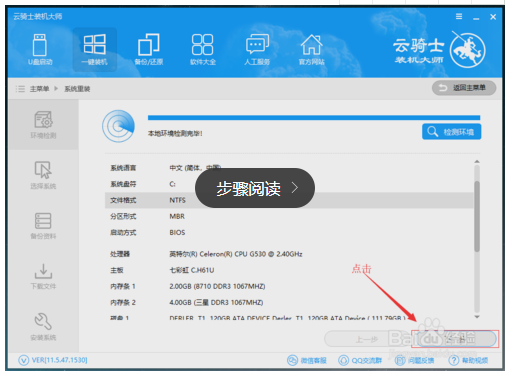Open the U盘启动 tool in top toolbar

[40, 49]
